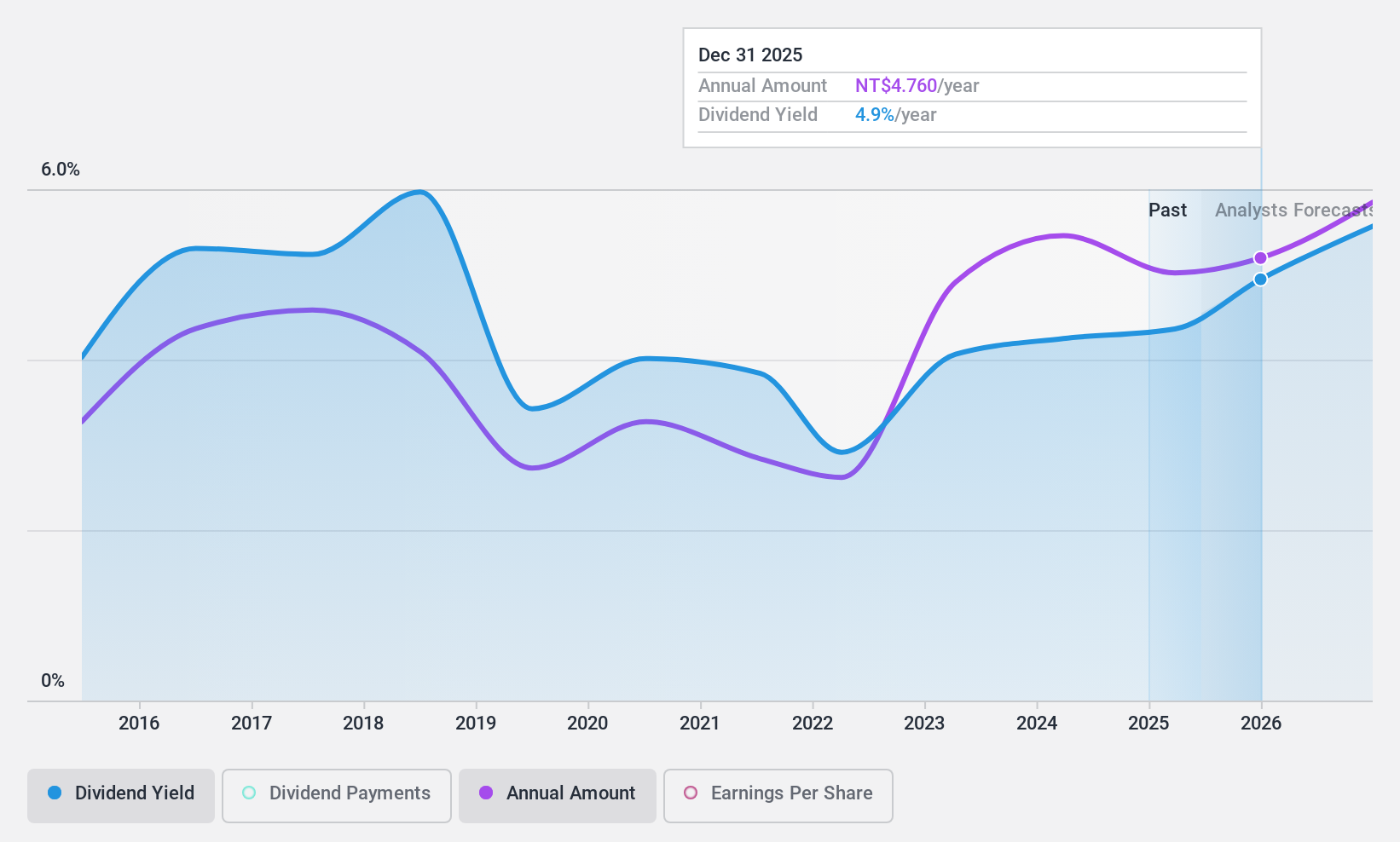
Task: Click the 2022 axis label
Action: tap(813, 724)
